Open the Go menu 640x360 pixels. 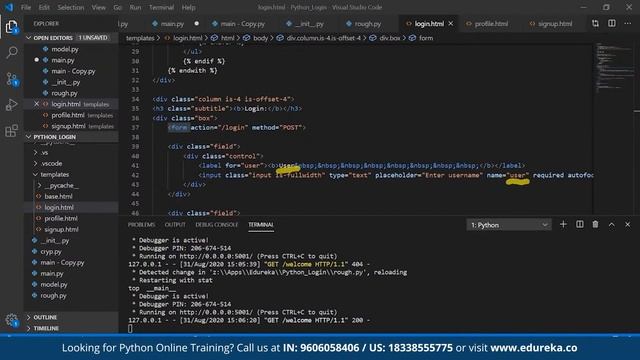118,7
